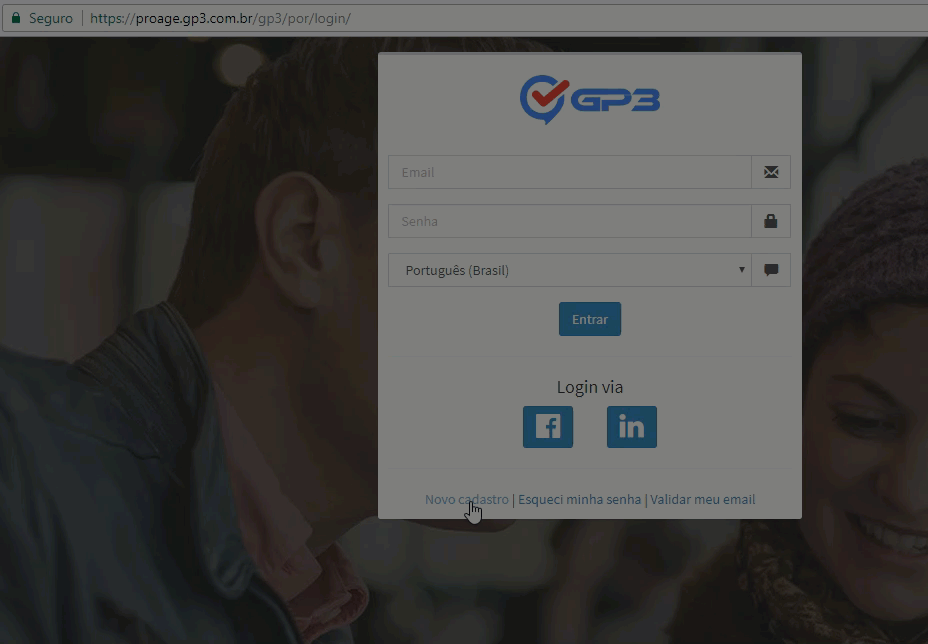Focus the Email input field

pyautogui.click(x=569, y=172)
